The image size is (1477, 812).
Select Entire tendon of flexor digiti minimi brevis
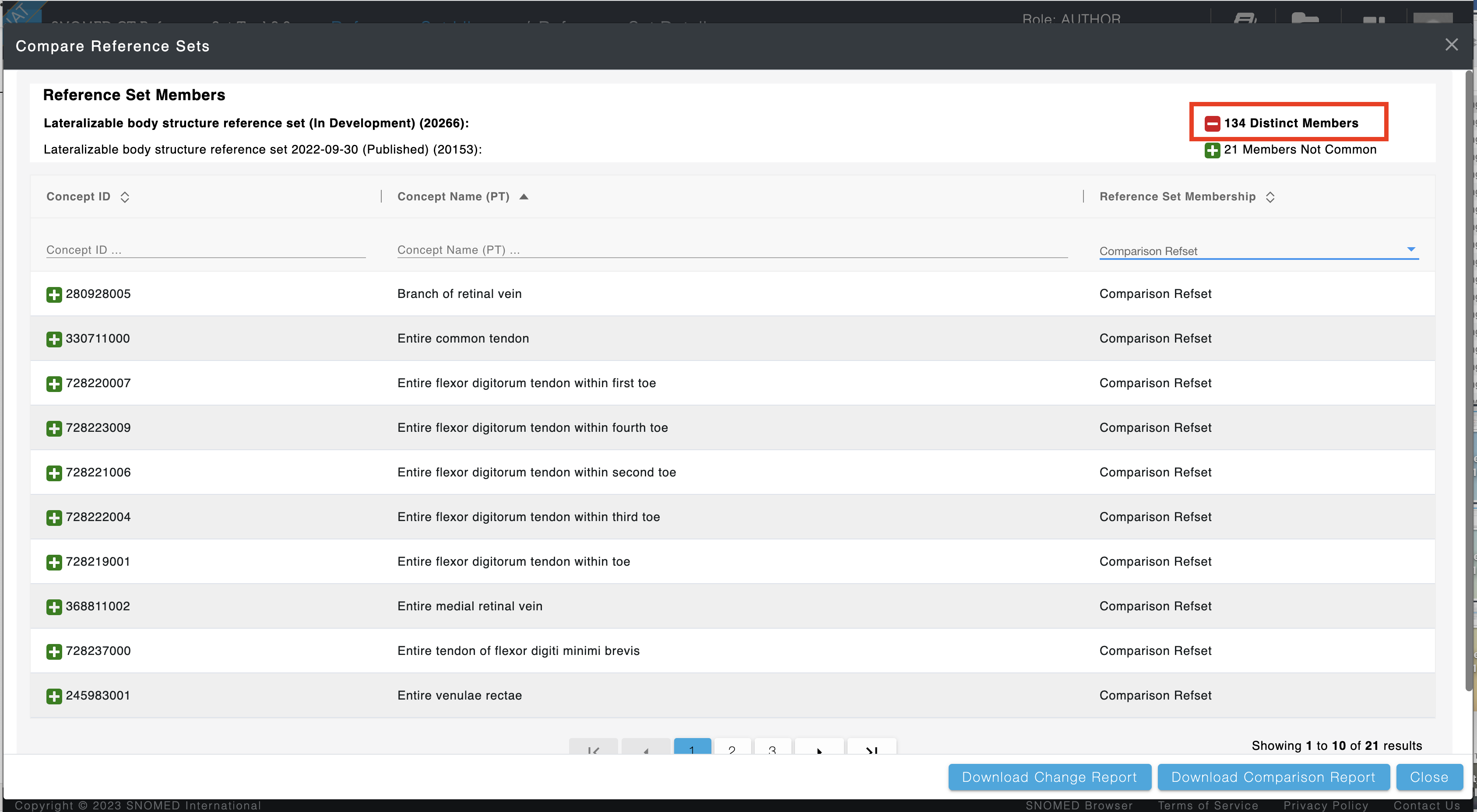coord(518,651)
